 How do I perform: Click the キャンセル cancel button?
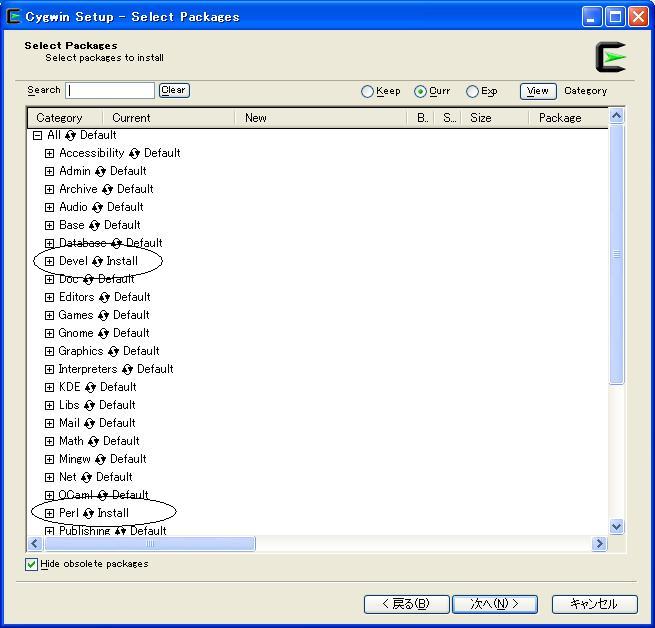595,604
